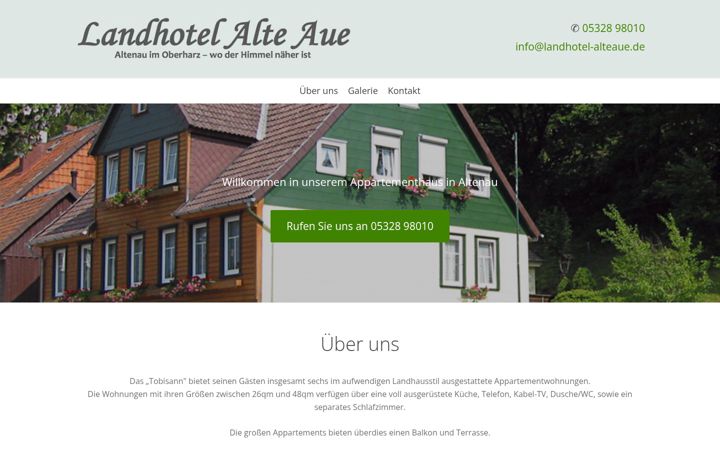Click the green Rufen Sie uns an button
The height and width of the screenshot is (450, 720).
pos(360,226)
